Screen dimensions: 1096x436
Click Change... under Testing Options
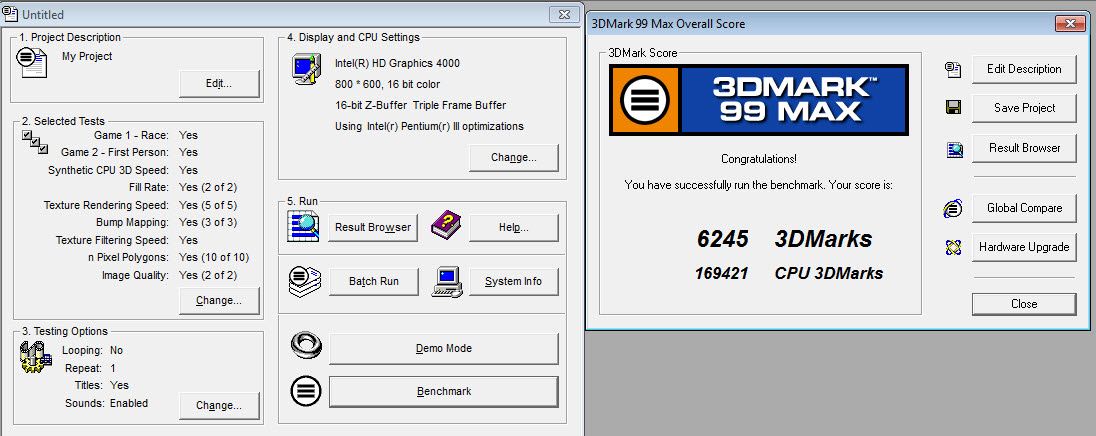click(219, 405)
